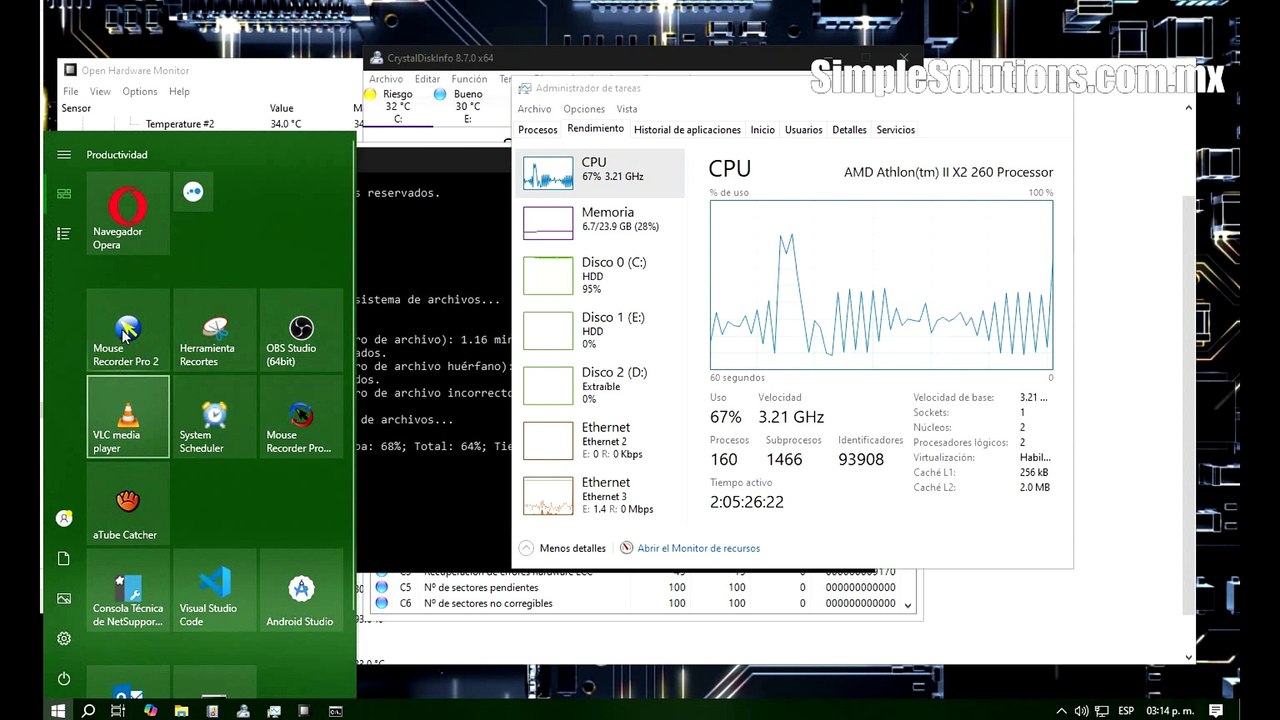This screenshot has height=720, width=1280.
Task: Click scroll-down arrow in CrystalDiskInfo attribute list
Action: [x=908, y=605]
